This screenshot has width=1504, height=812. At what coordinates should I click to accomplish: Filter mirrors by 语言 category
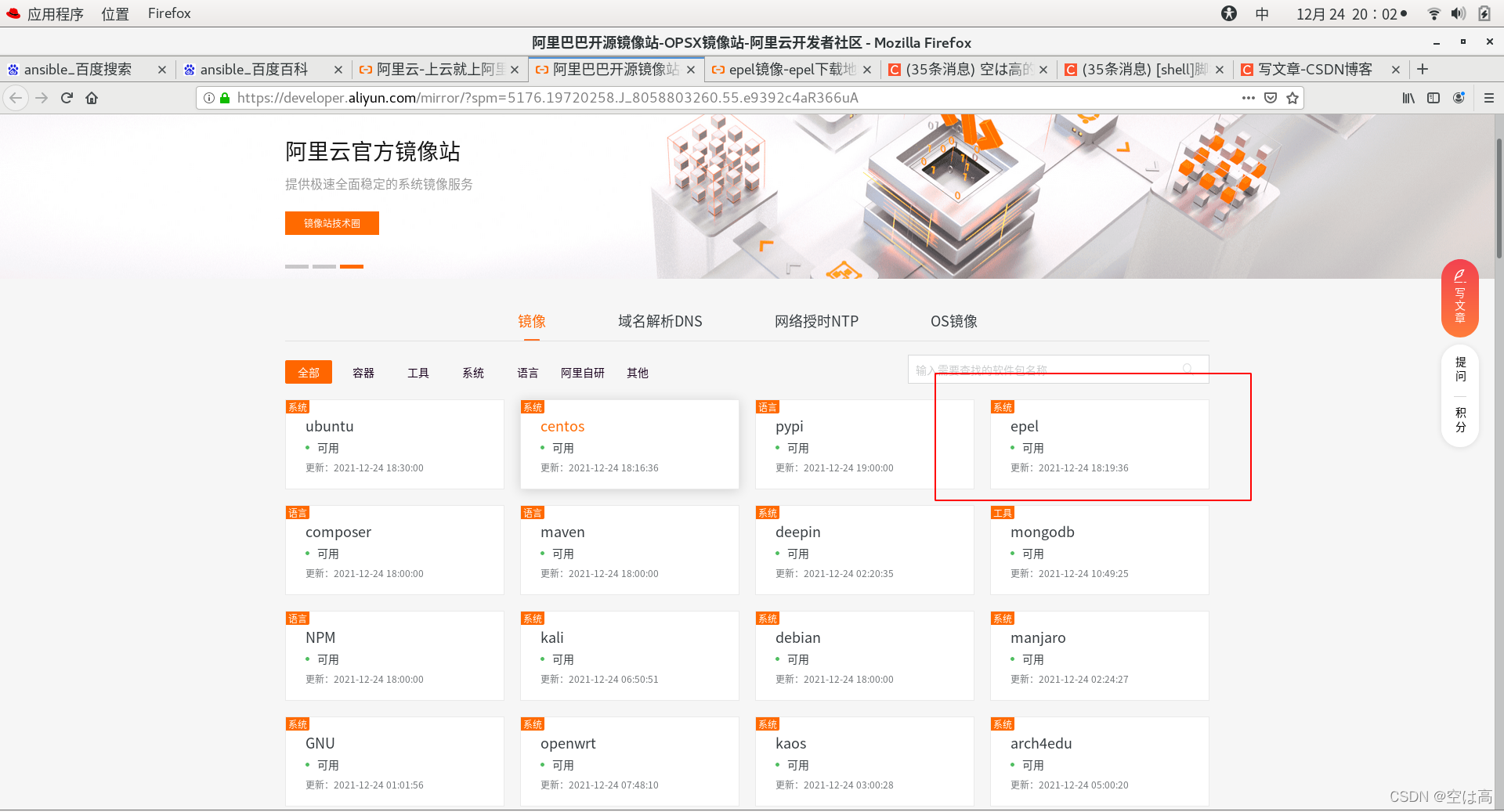coord(528,373)
